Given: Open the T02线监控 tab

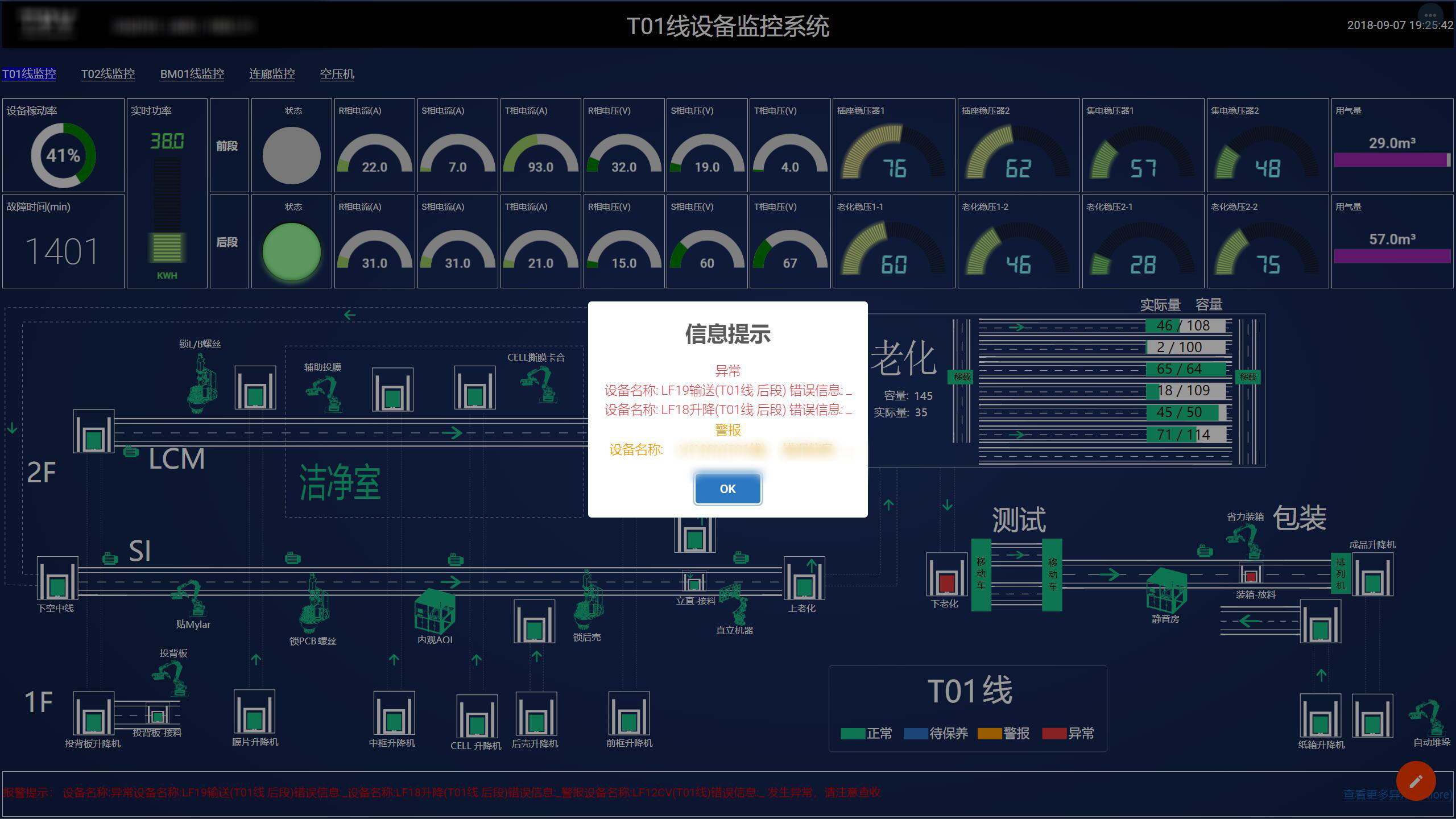Looking at the screenshot, I should [108, 74].
